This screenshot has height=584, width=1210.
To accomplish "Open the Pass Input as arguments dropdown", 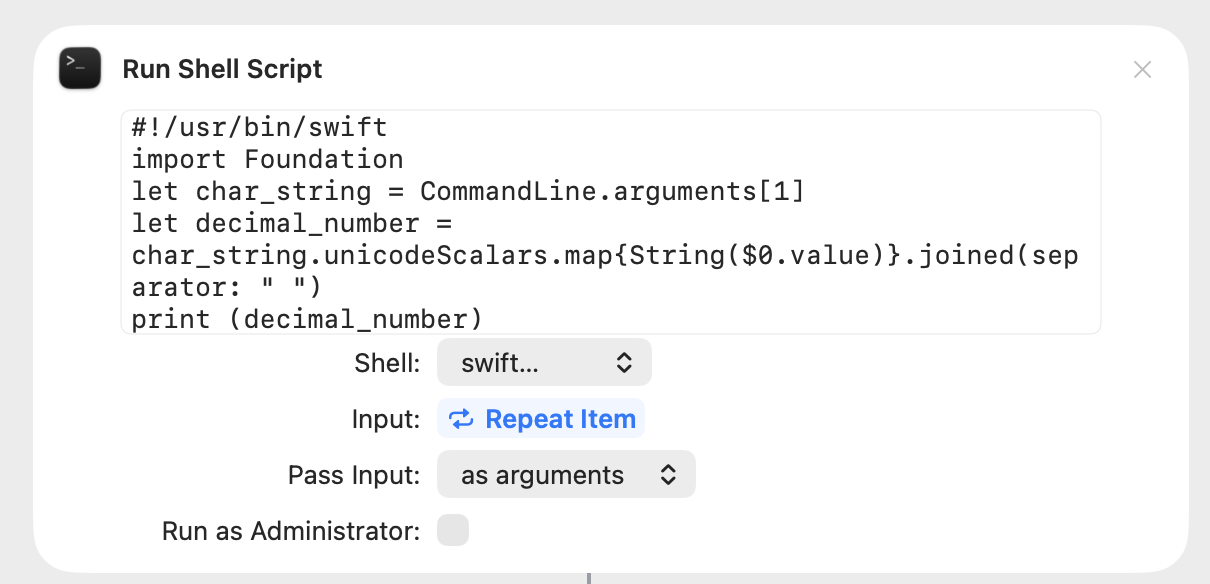I will [565, 476].
